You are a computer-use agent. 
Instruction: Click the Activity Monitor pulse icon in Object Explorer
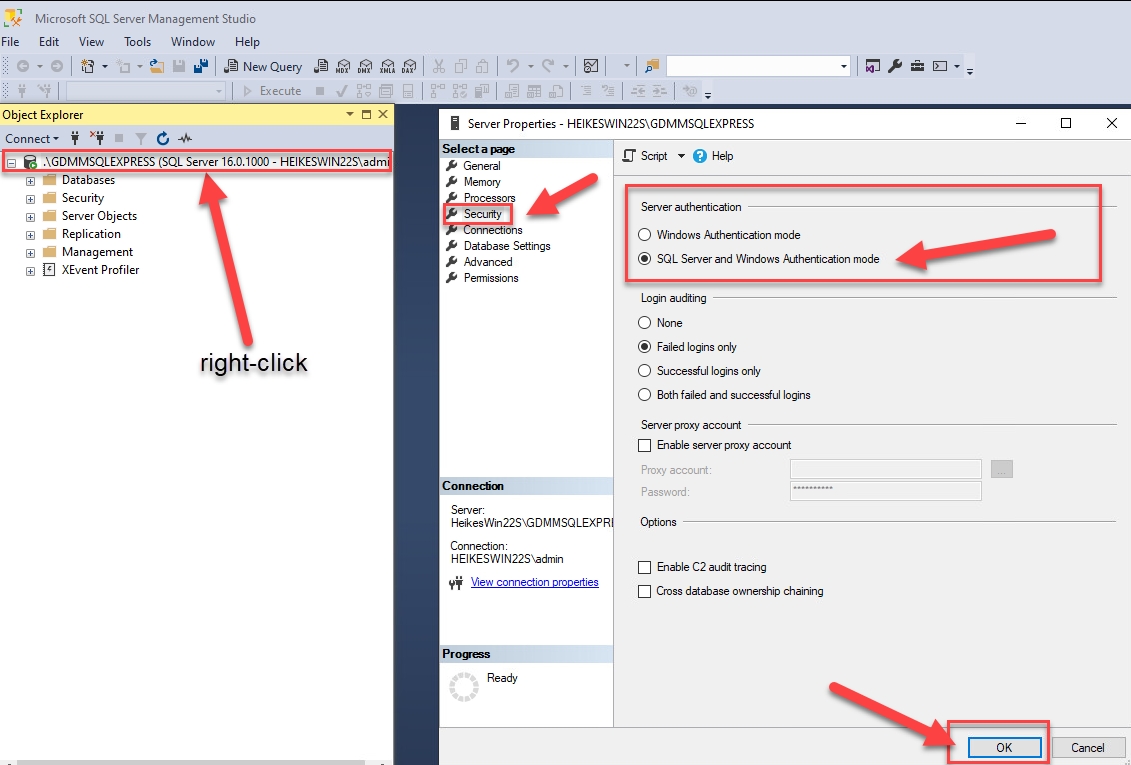[x=185, y=138]
